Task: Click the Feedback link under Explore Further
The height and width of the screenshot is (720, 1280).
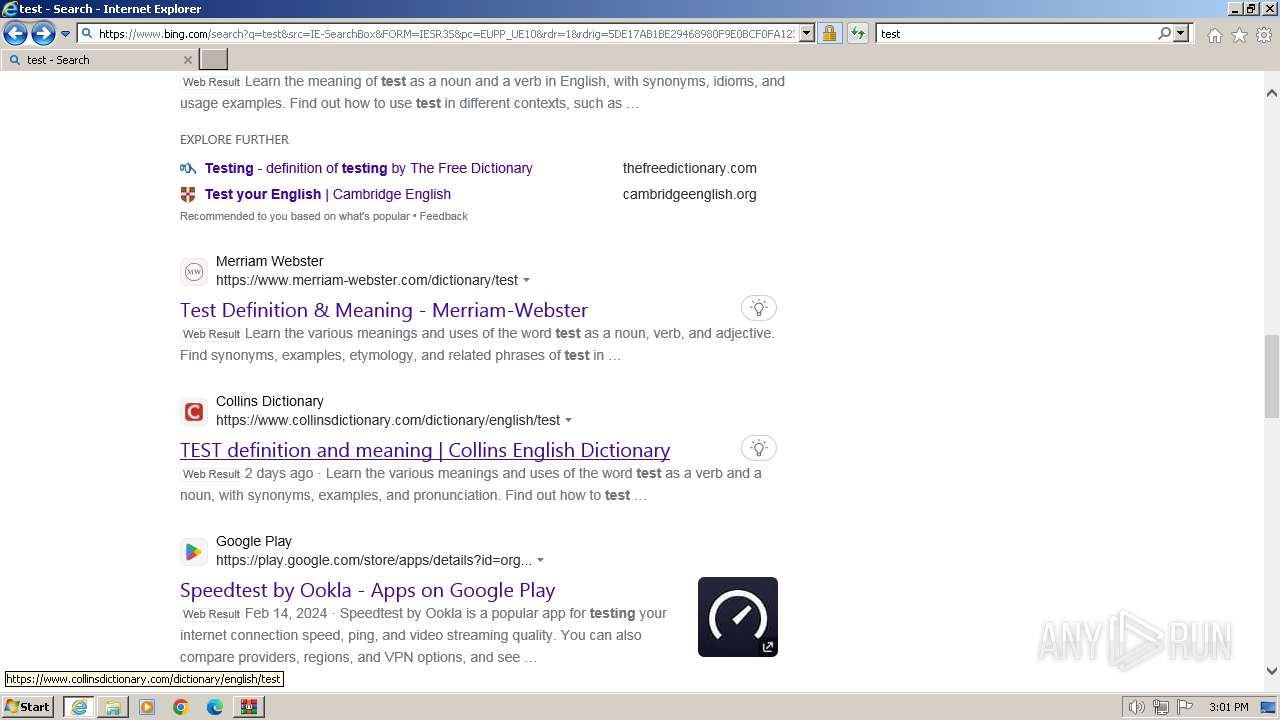Action: pyautogui.click(x=444, y=216)
